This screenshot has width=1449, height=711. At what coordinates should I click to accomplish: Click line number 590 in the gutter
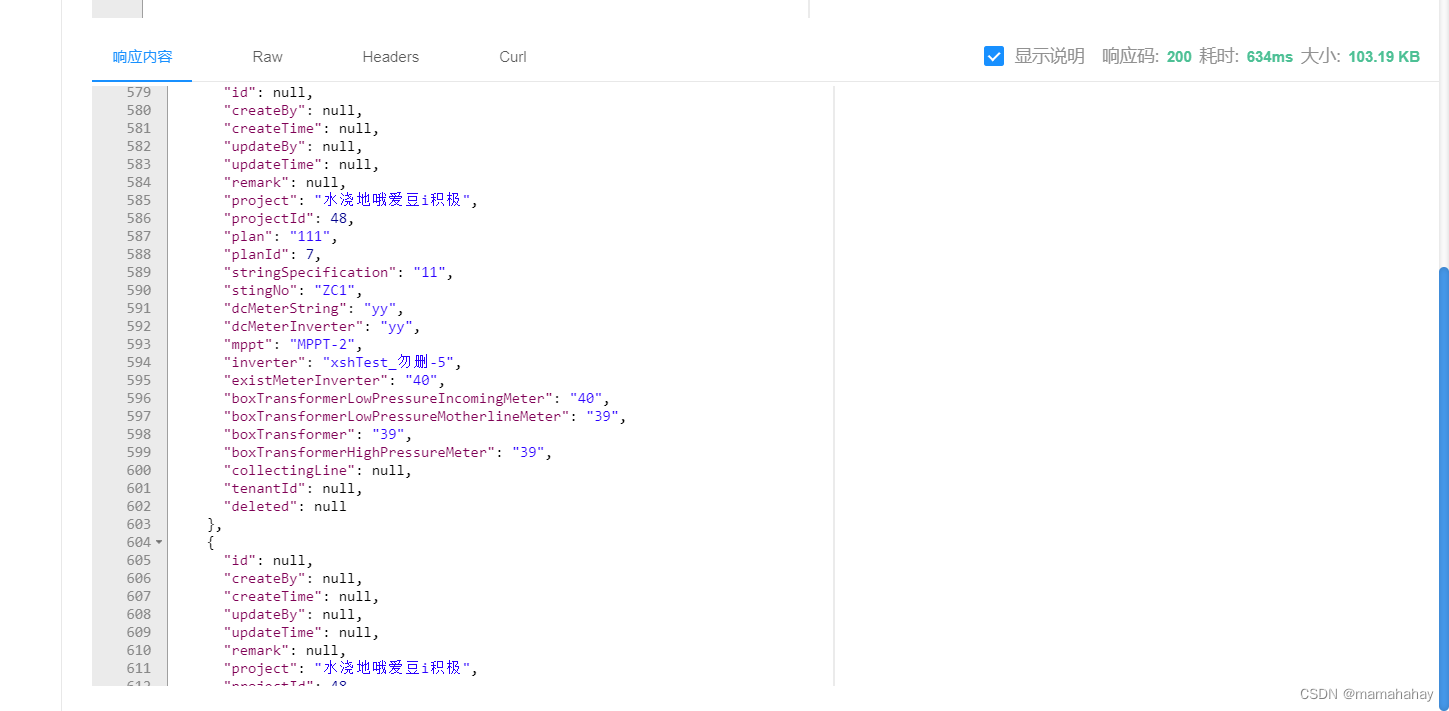point(139,290)
